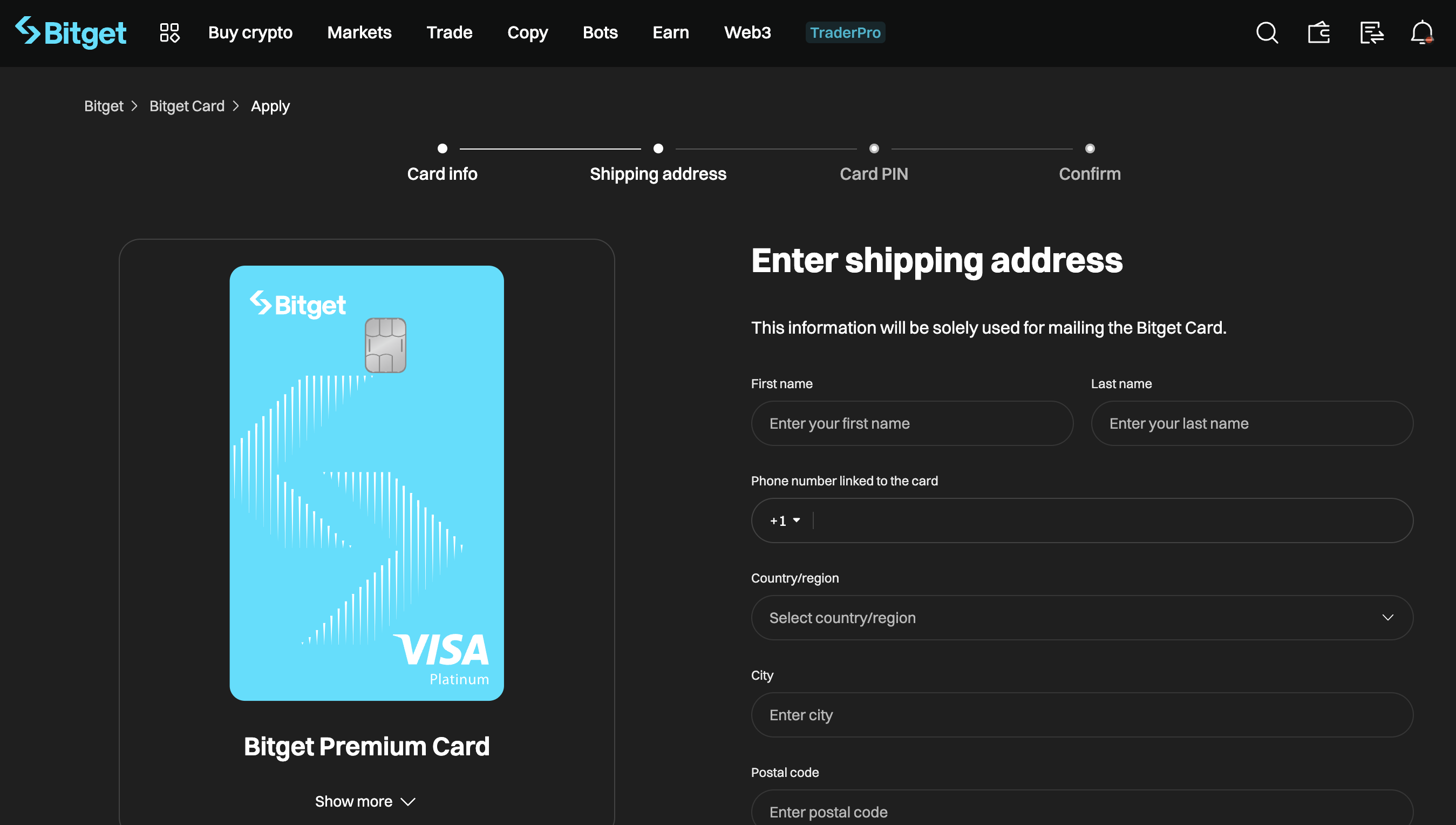Click the Bitget logo to go home
Viewport: 1456px width, 825px height.
pyautogui.click(x=70, y=32)
